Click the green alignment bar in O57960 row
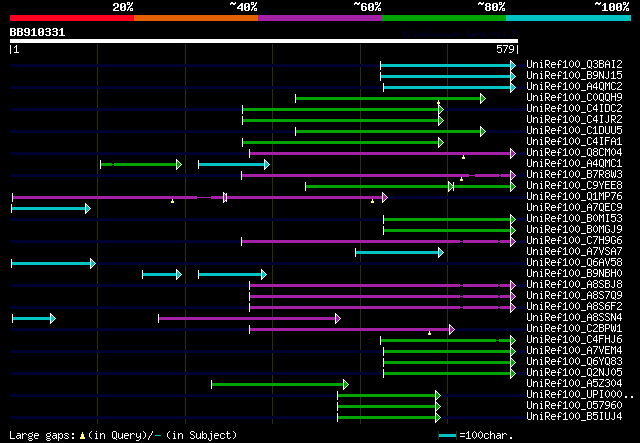The height and width of the screenshot is (443, 640). pos(389,407)
